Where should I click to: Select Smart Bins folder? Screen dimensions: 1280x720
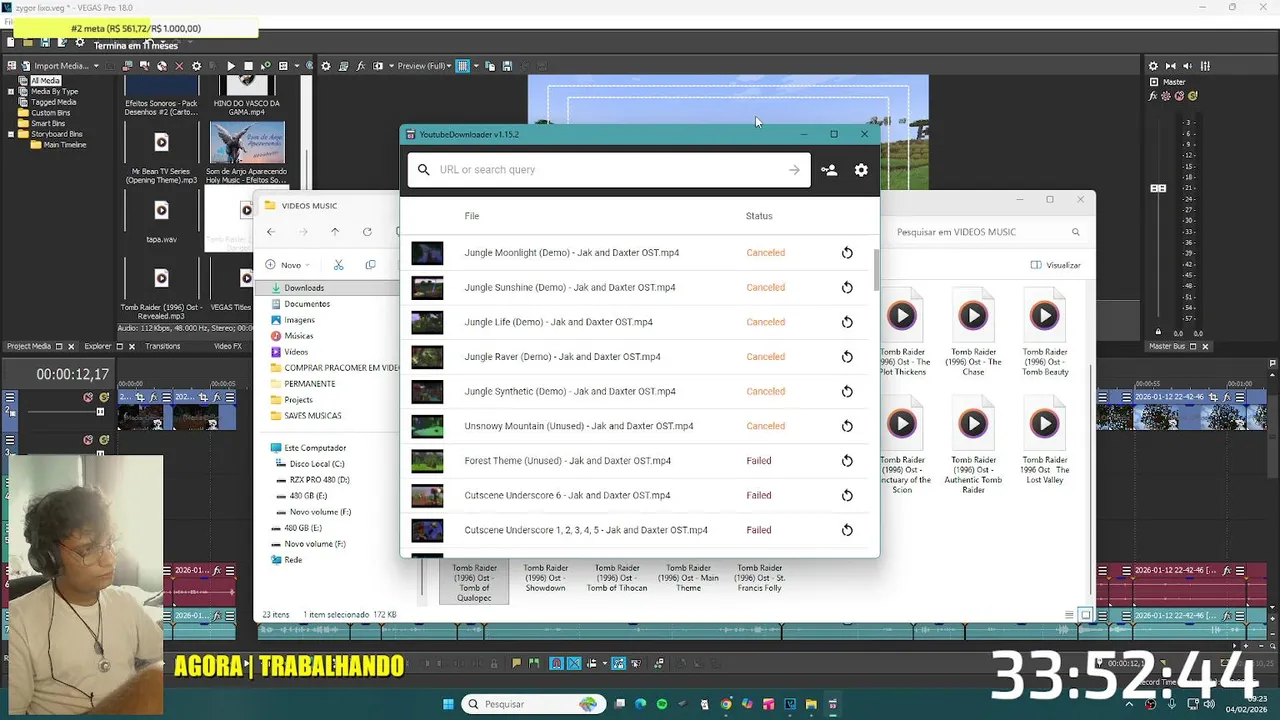[47, 123]
